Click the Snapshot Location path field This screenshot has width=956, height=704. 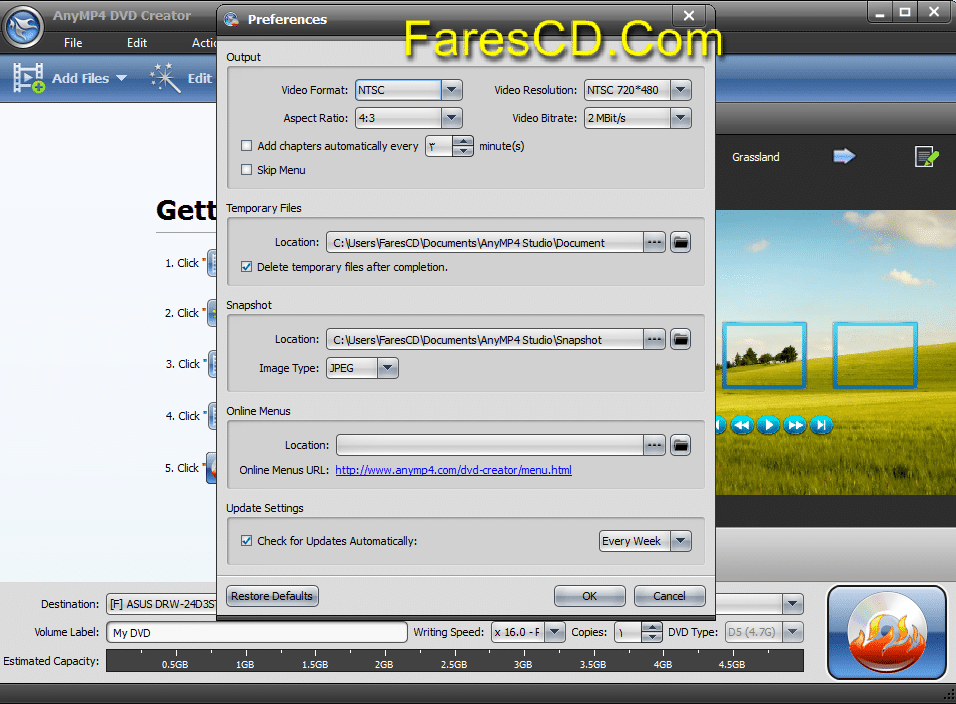tap(485, 340)
